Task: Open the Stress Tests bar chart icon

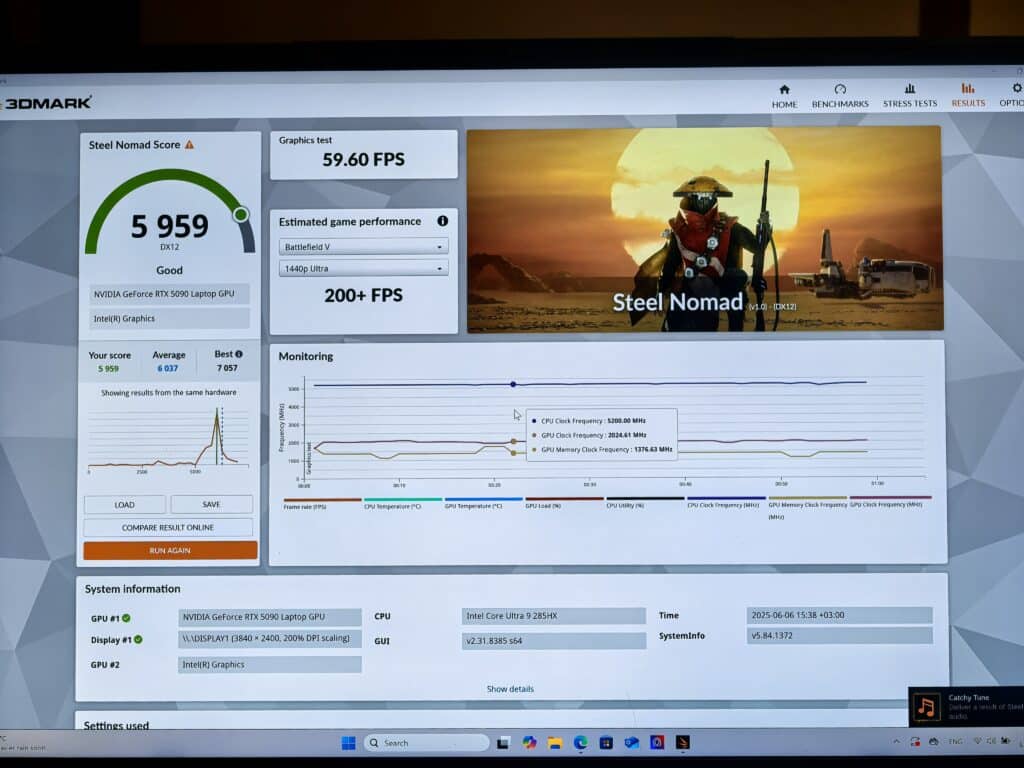Action: click(910, 88)
